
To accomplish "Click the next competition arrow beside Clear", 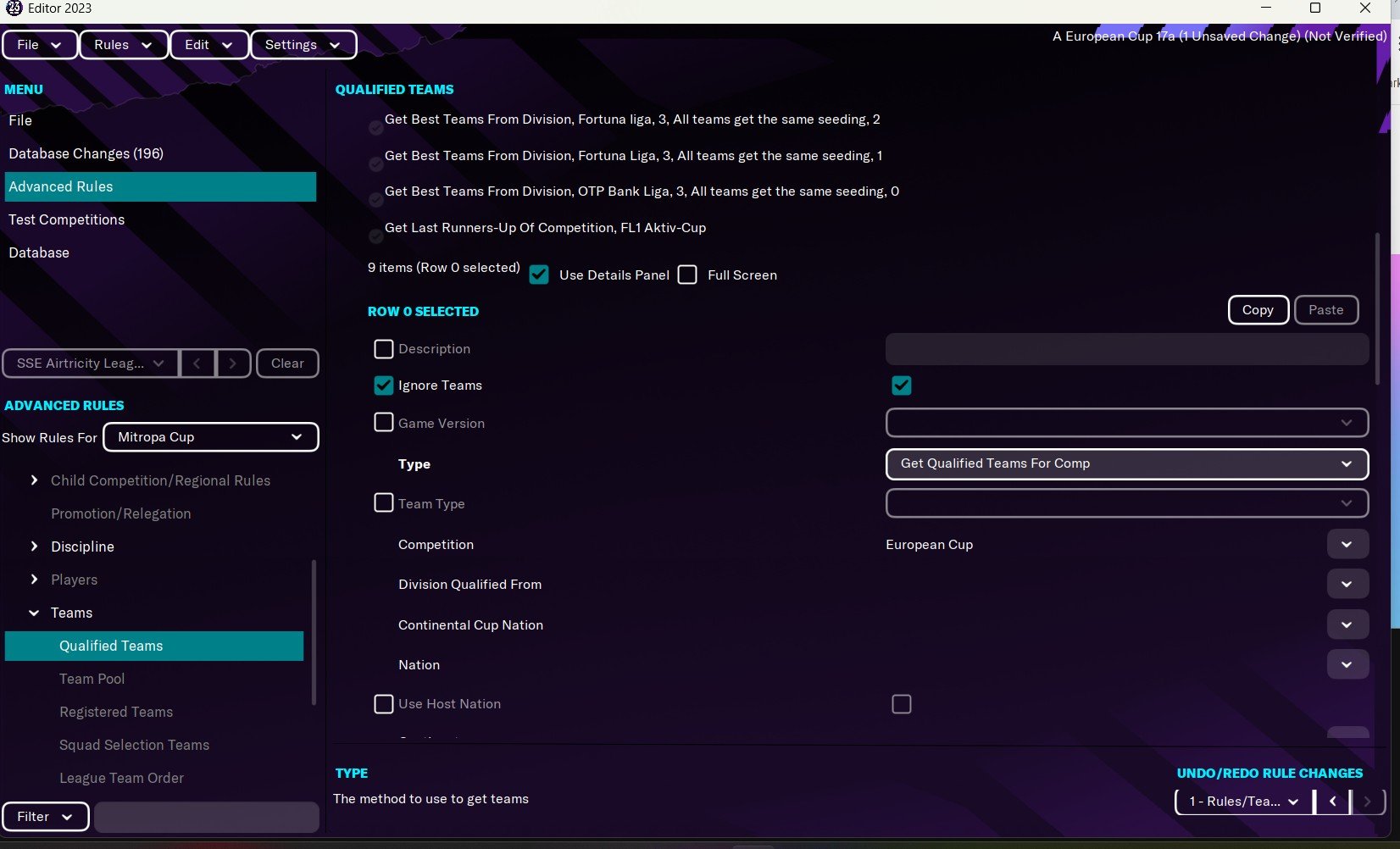I will coord(233,363).
